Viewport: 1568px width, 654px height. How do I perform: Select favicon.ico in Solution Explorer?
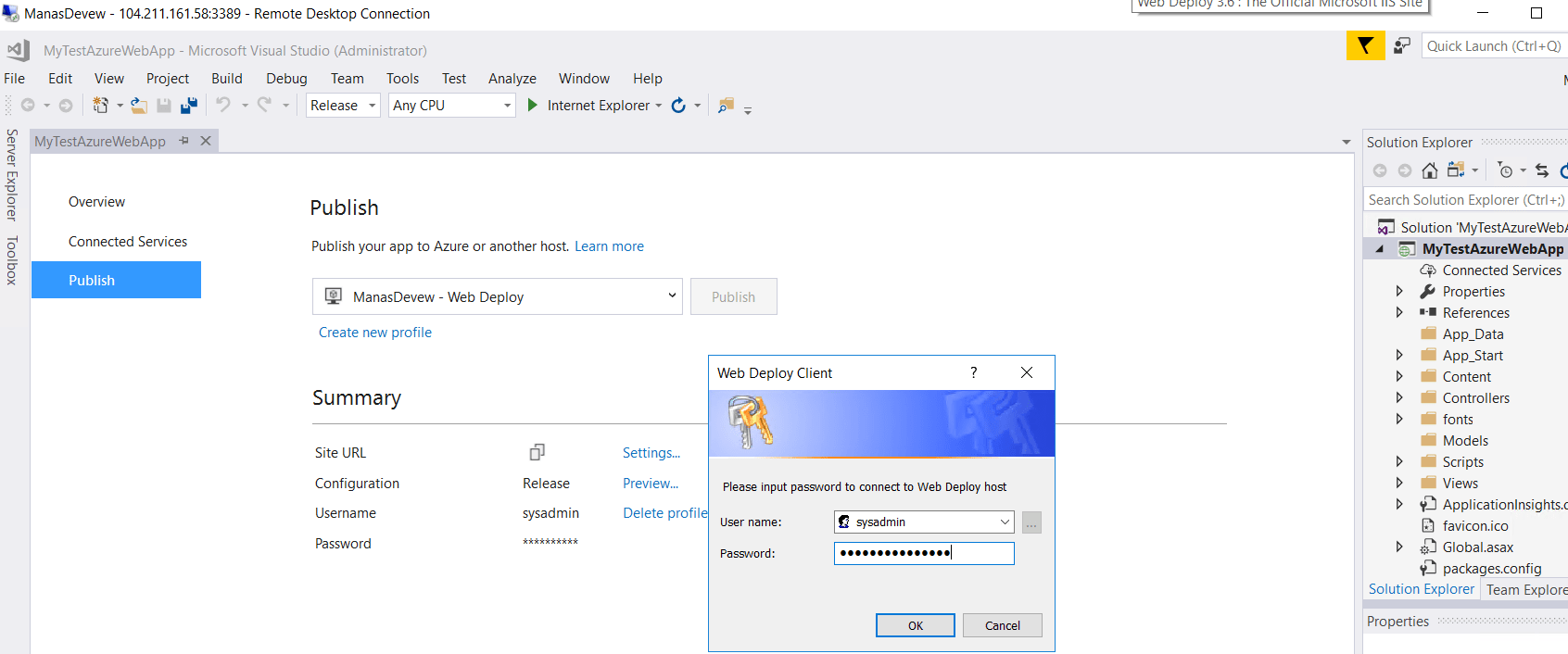click(1475, 526)
